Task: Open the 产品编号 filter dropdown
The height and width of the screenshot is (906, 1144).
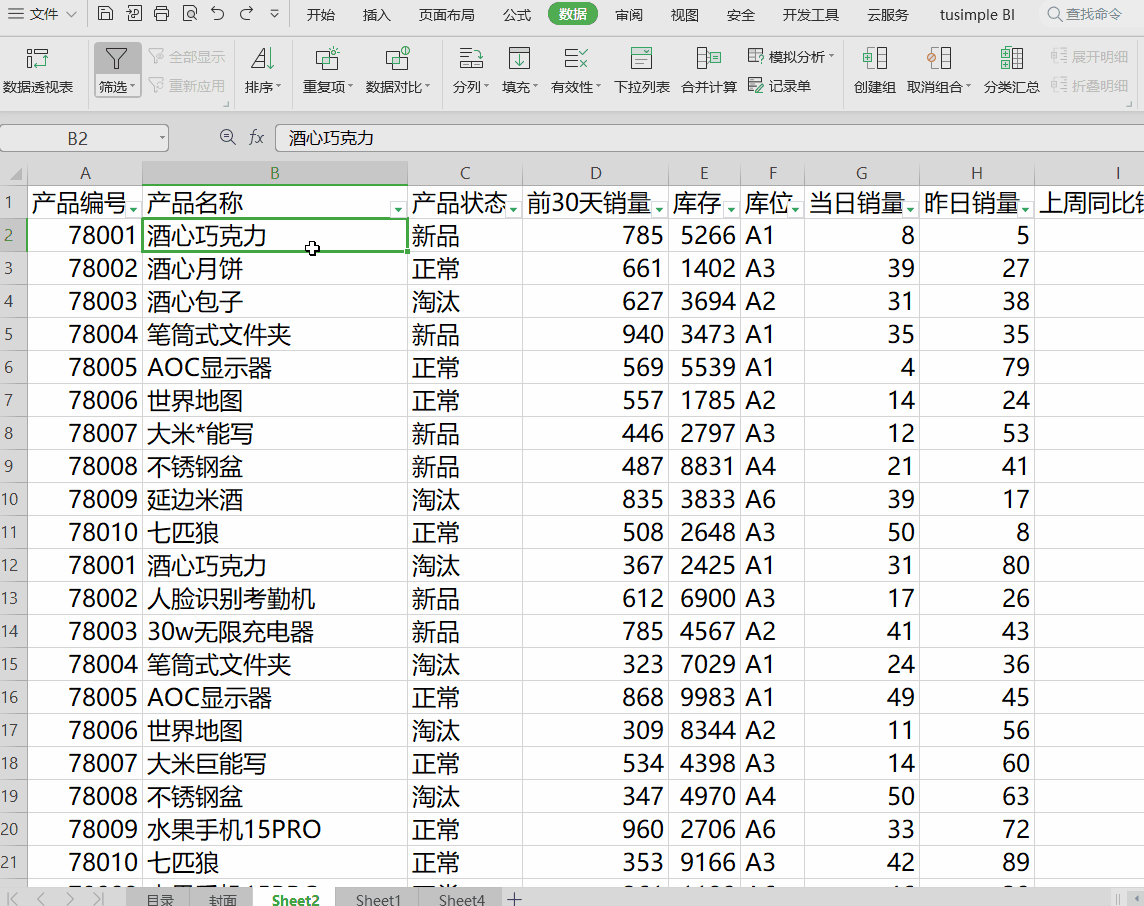Action: [x=133, y=209]
